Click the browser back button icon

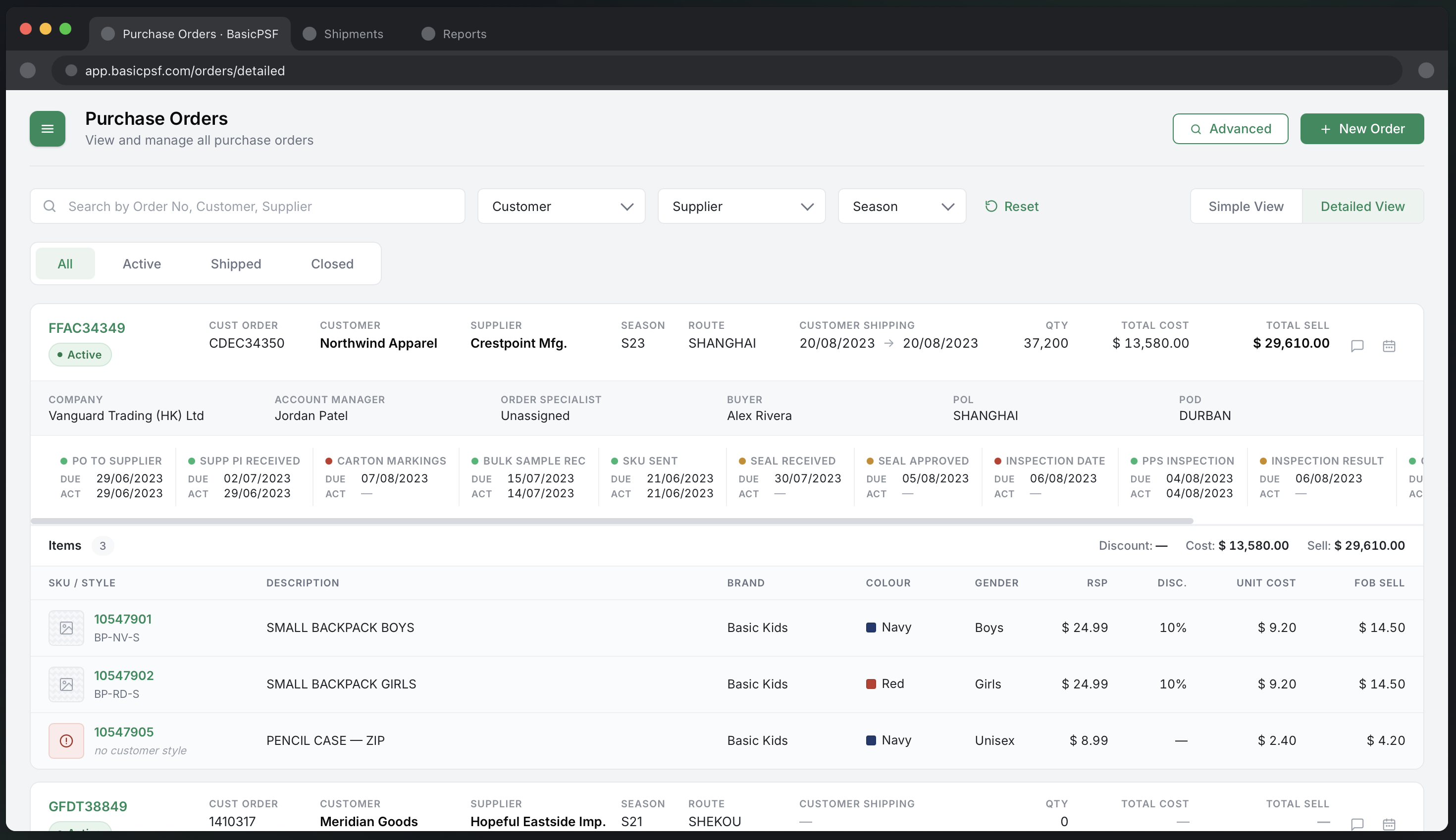coord(28,70)
